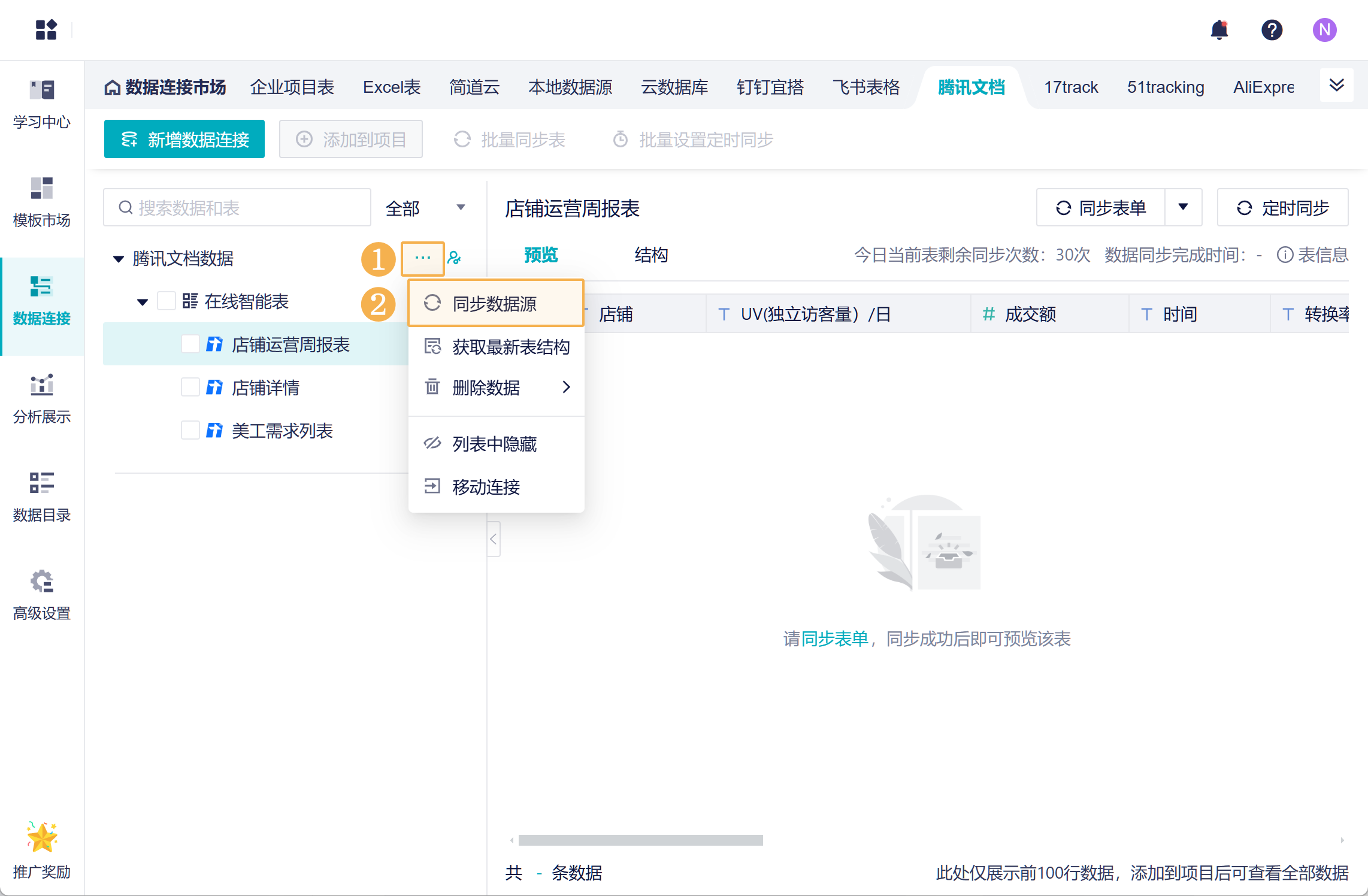Open 分析展示 in the sidebar

[42, 399]
